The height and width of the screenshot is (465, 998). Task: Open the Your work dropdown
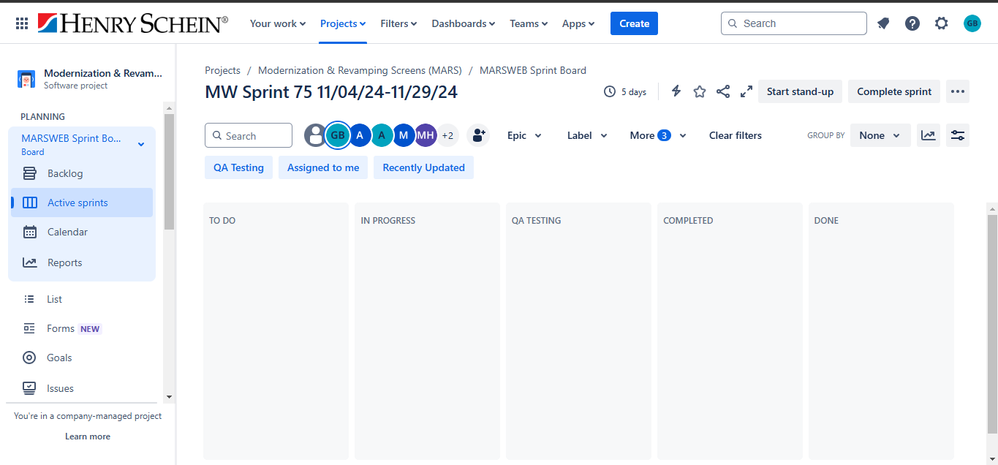[x=278, y=24]
